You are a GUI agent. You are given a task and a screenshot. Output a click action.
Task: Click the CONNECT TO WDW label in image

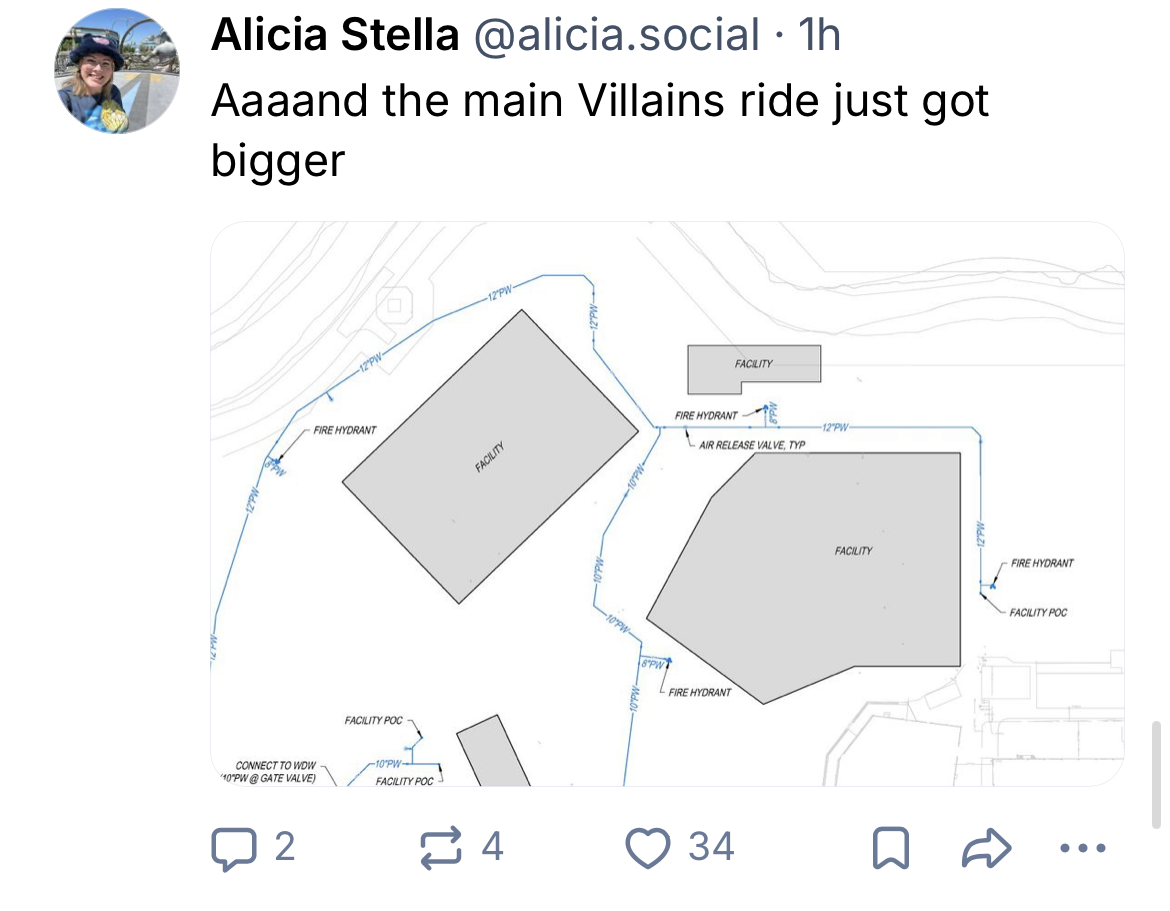275,766
